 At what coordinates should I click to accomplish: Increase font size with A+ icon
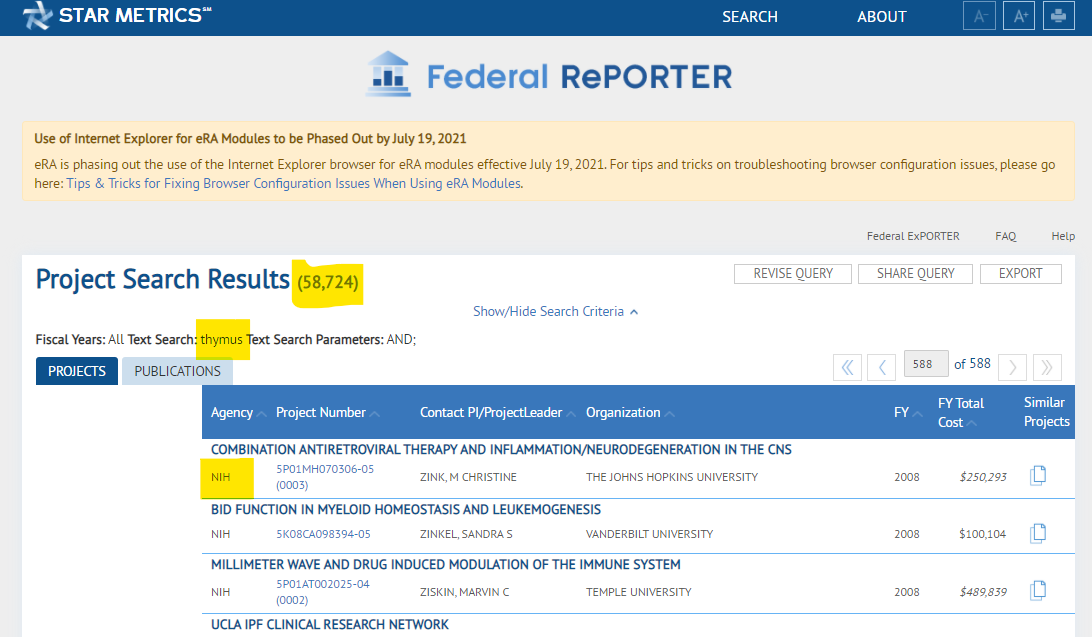pyautogui.click(x=1019, y=15)
